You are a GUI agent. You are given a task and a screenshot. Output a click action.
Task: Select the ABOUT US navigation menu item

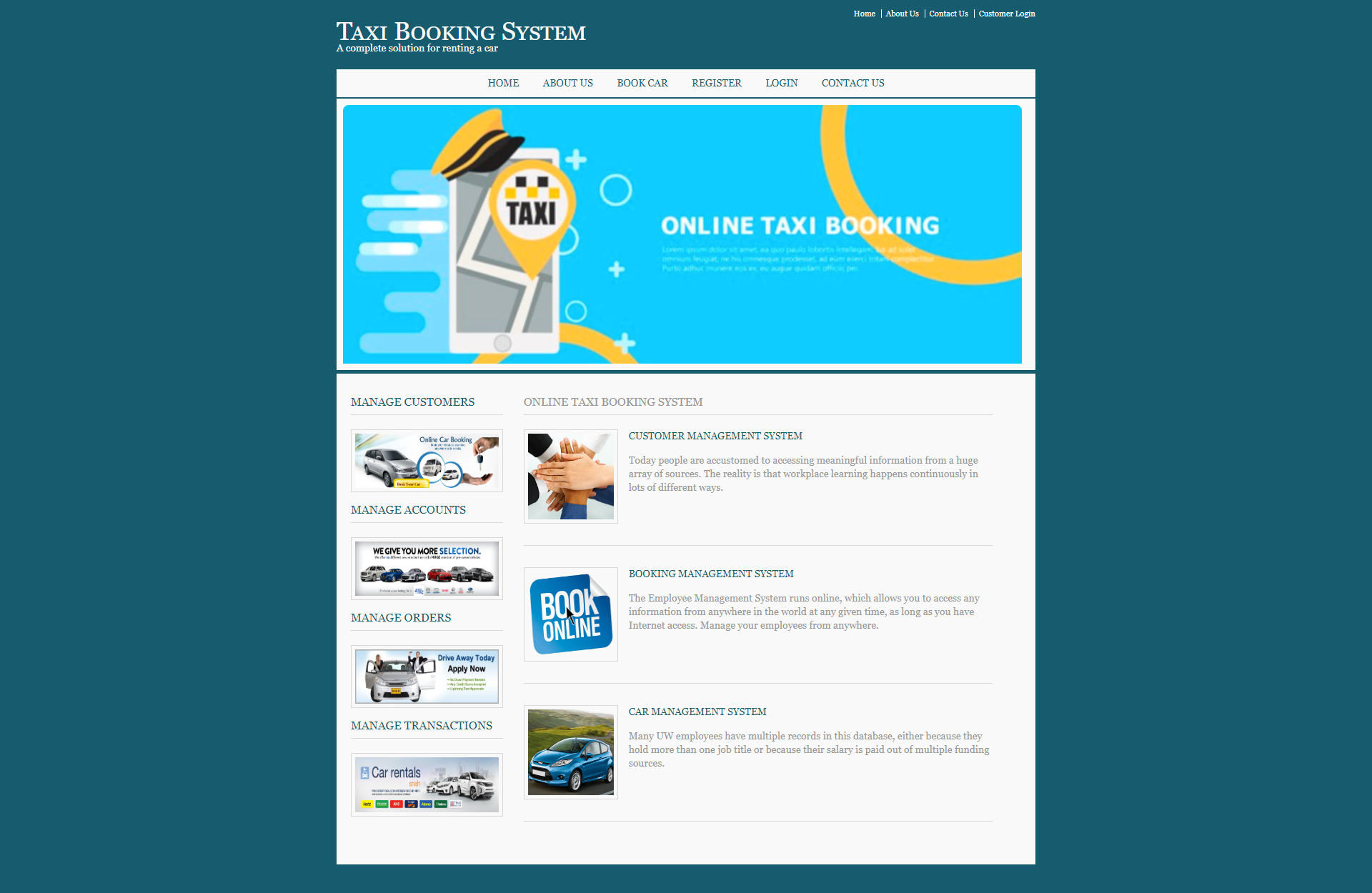click(x=567, y=83)
